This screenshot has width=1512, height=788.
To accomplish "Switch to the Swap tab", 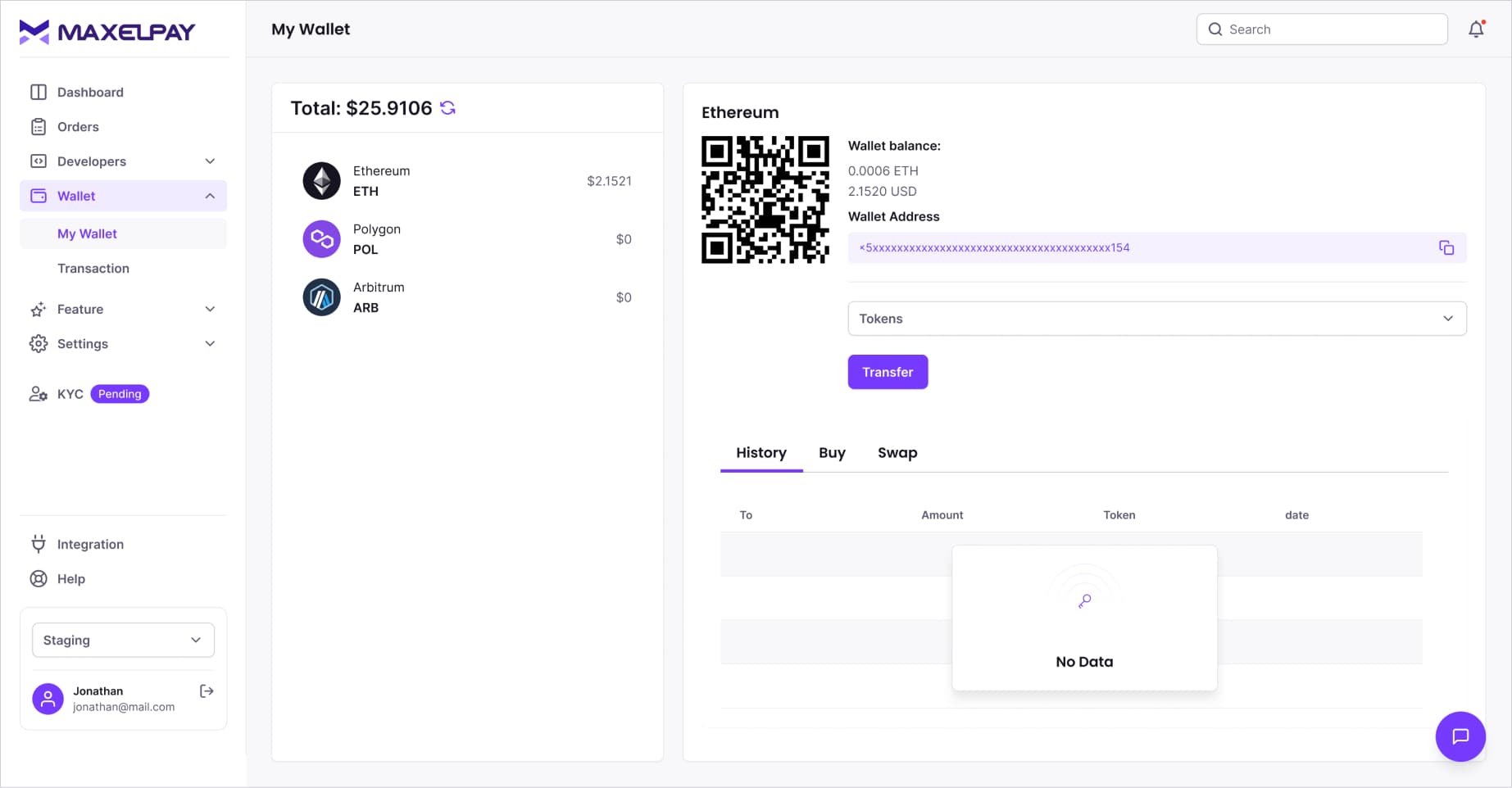I will click(x=897, y=453).
